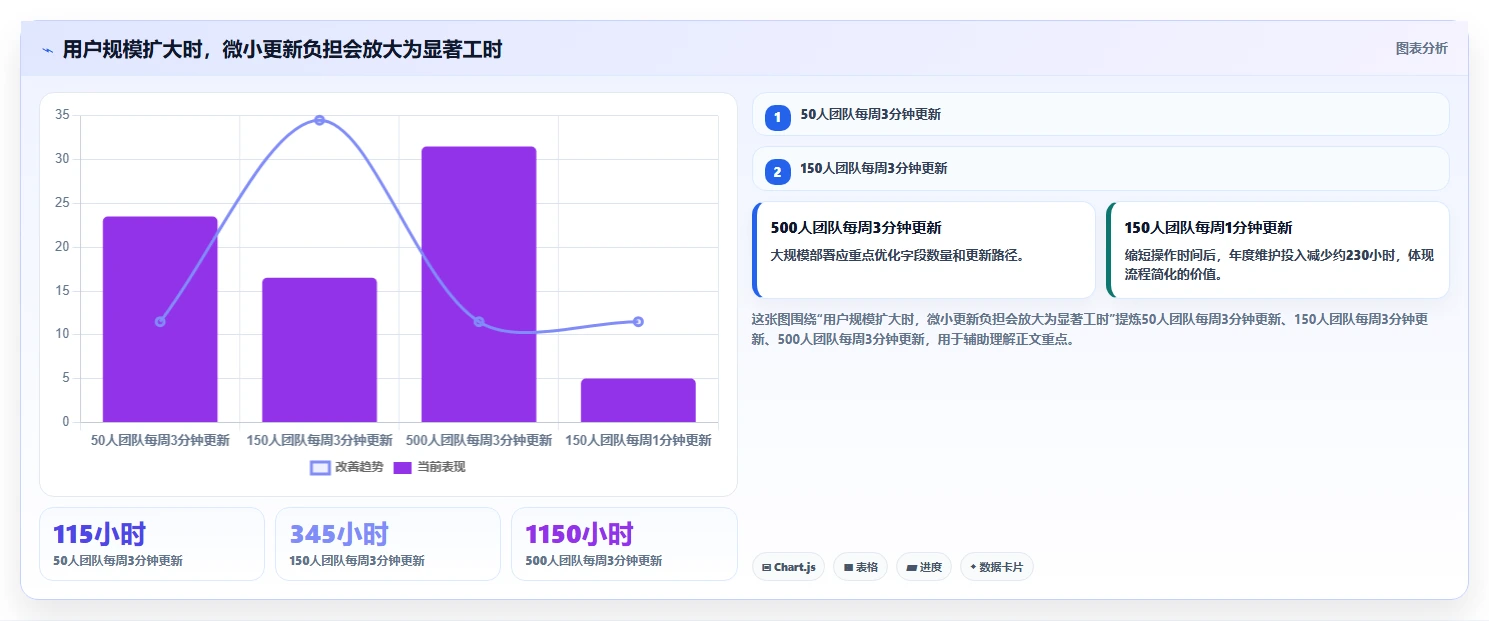This screenshot has width=1489, height=621.
Task: Click the lightning icon beside the header title
Action: [x=47, y=50]
